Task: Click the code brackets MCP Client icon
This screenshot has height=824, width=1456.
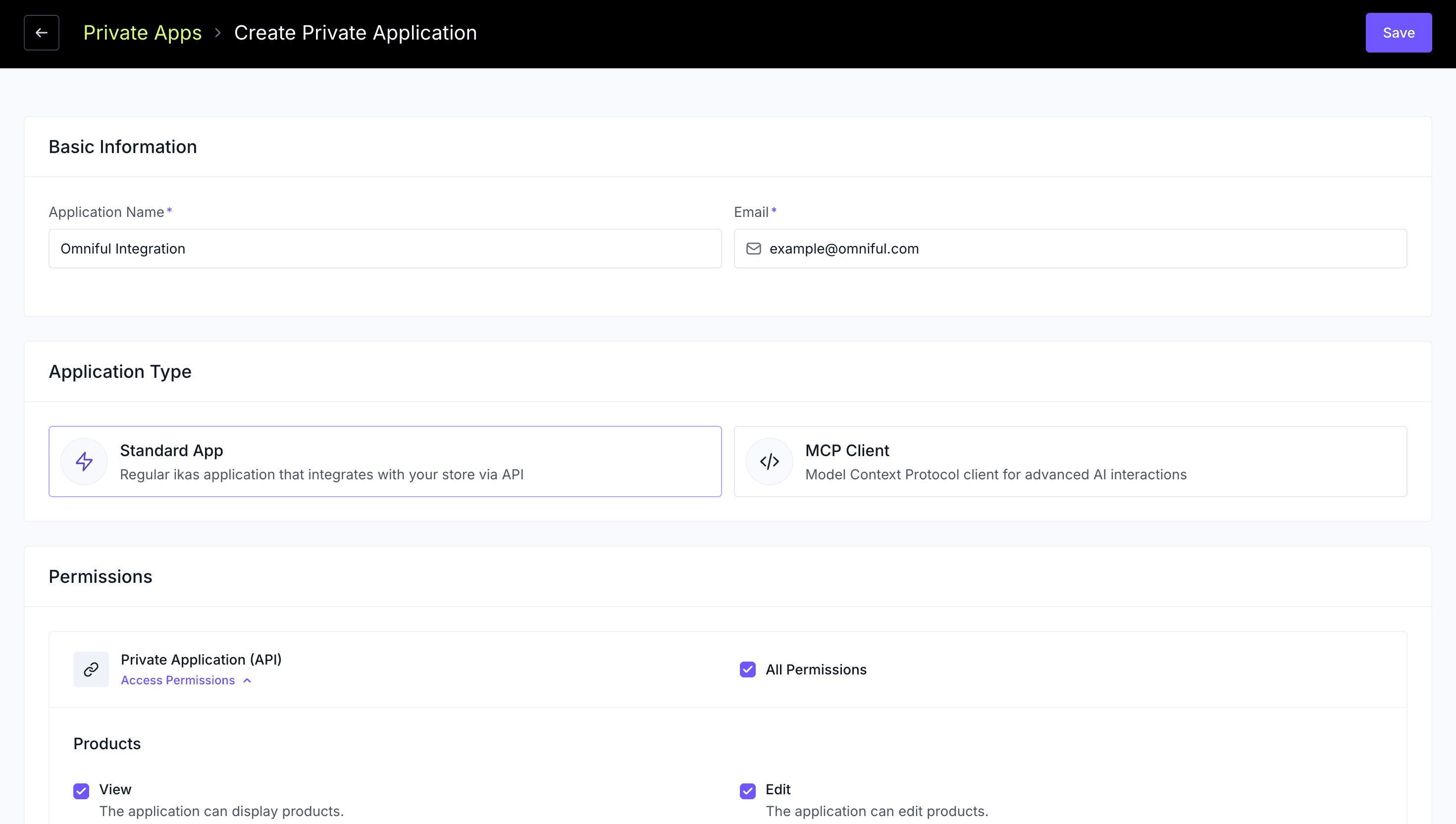Action: click(x=769, y=461)
